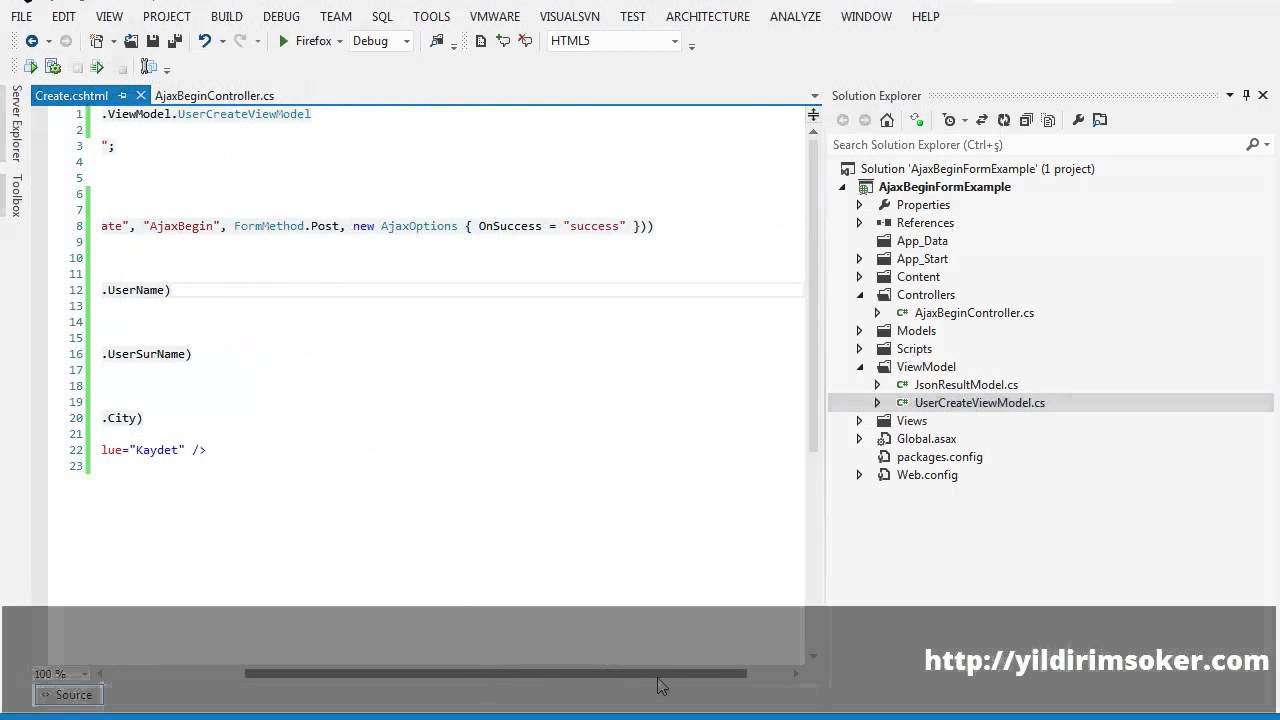1280x720 pixels.
Task: Open the FILE menu
Action: (x=21, y=16)
